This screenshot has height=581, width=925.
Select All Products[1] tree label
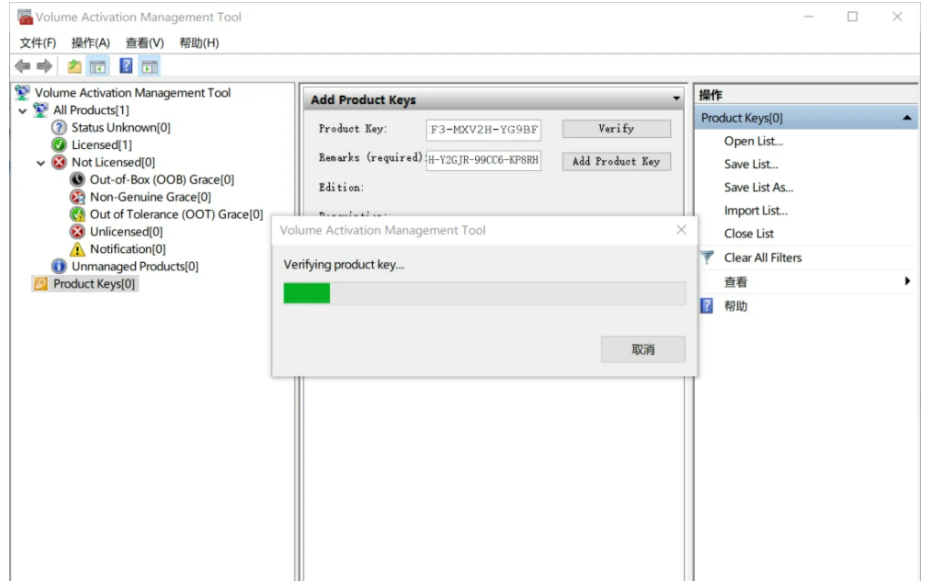tap(91, 110)
